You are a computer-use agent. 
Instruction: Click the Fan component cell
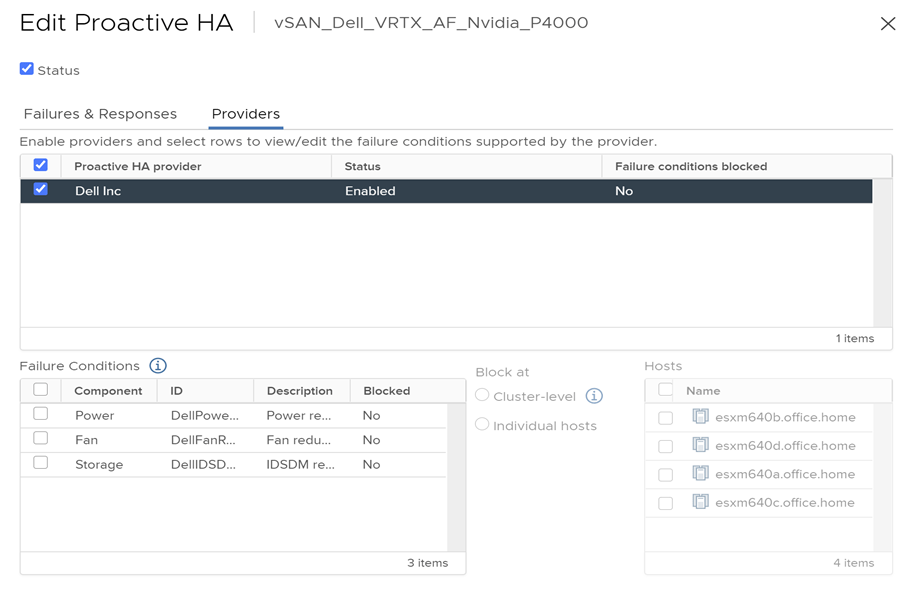[x=86, y=440]
